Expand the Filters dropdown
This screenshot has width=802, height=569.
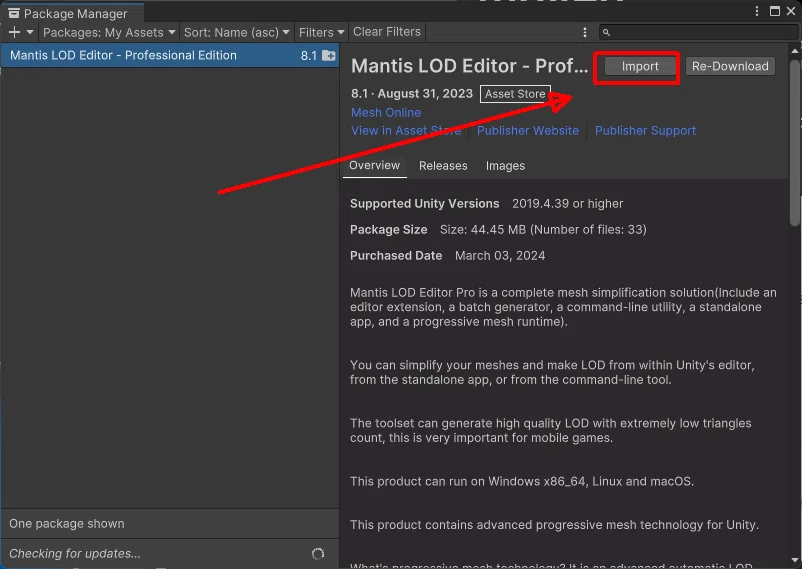click(x=321, y=32)
